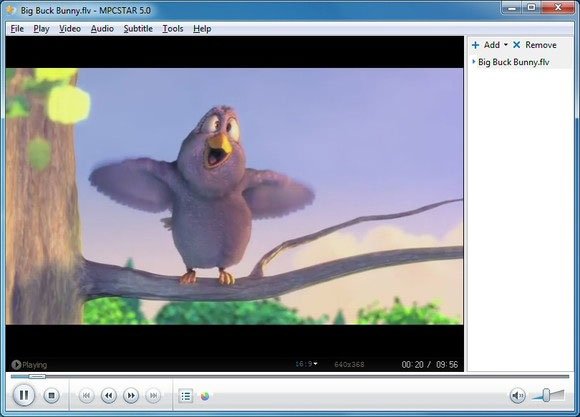Stop playback using the stop button
This screenshot has width=580, height=417.
coord(51,396)
